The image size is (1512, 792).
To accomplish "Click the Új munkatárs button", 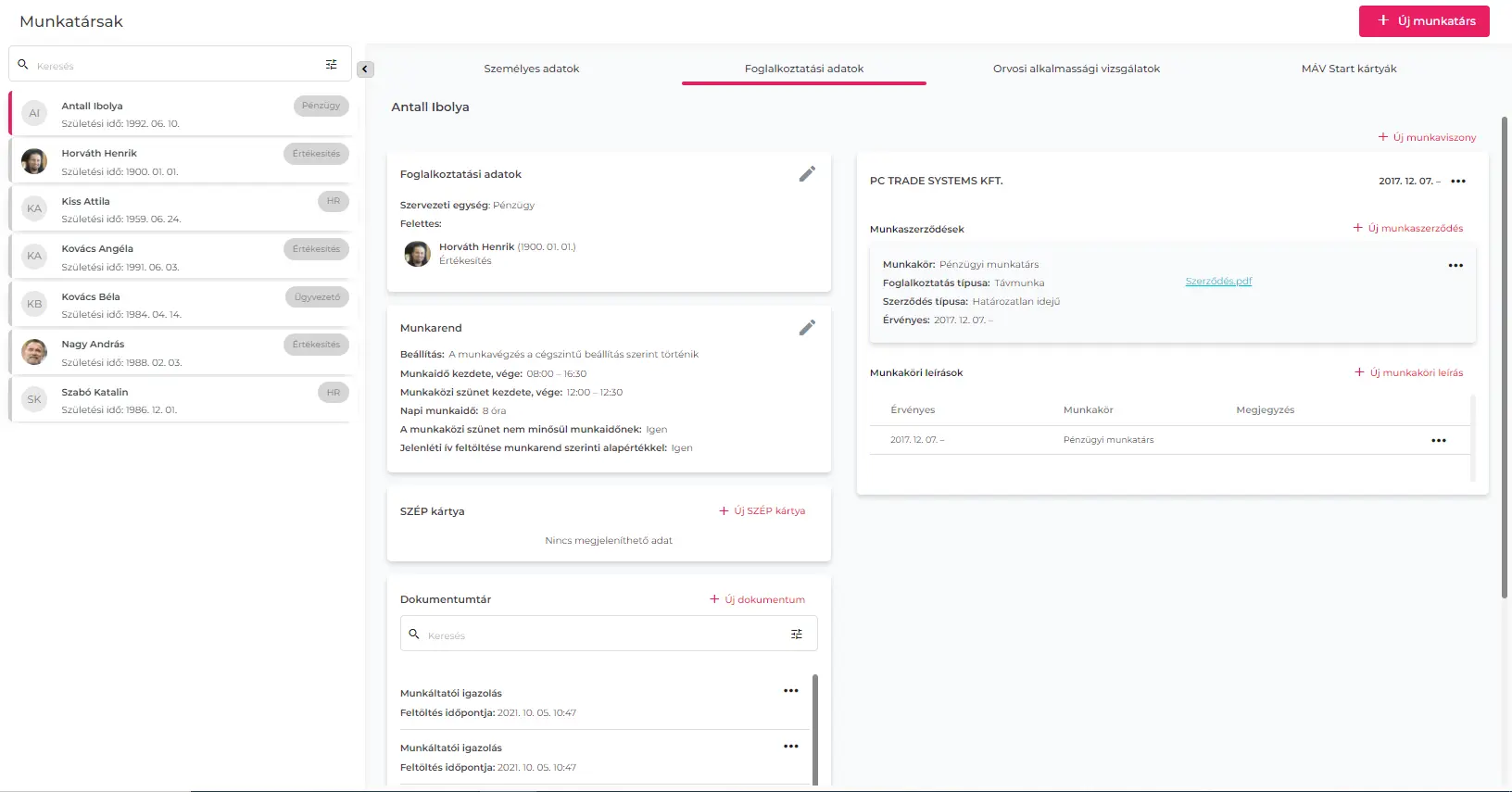I will (x=1423, y=21).
